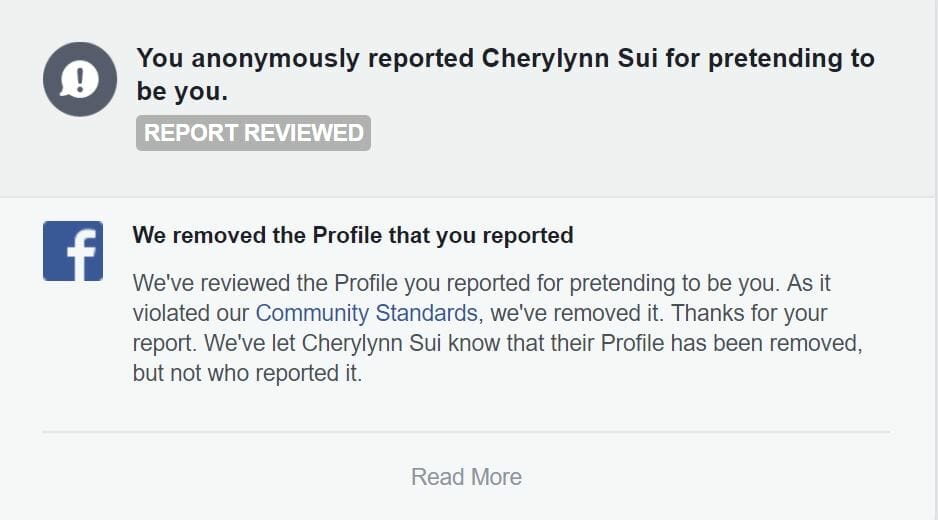Click the 'You anonymously reported' headline text
The image size is (938, 520).
click(305, 59)
